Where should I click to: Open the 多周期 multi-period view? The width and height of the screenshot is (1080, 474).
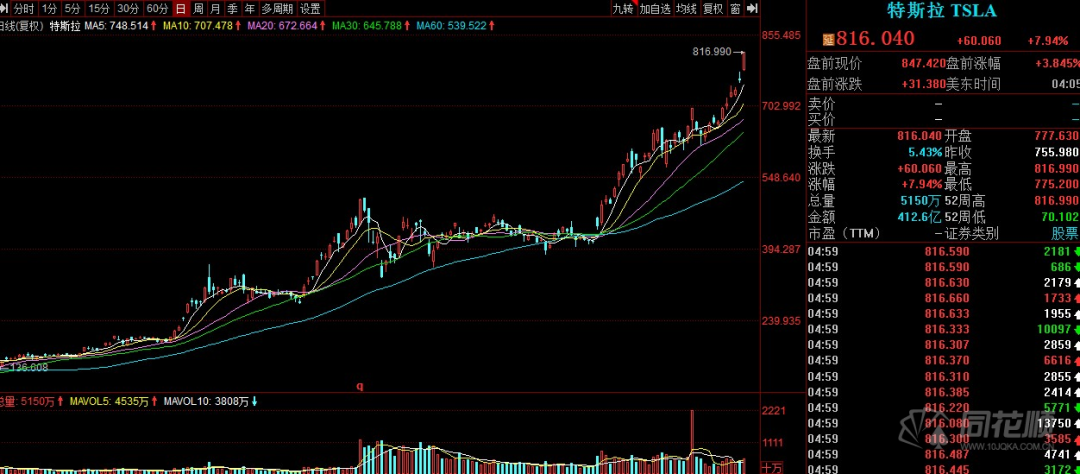click(277, 9)
